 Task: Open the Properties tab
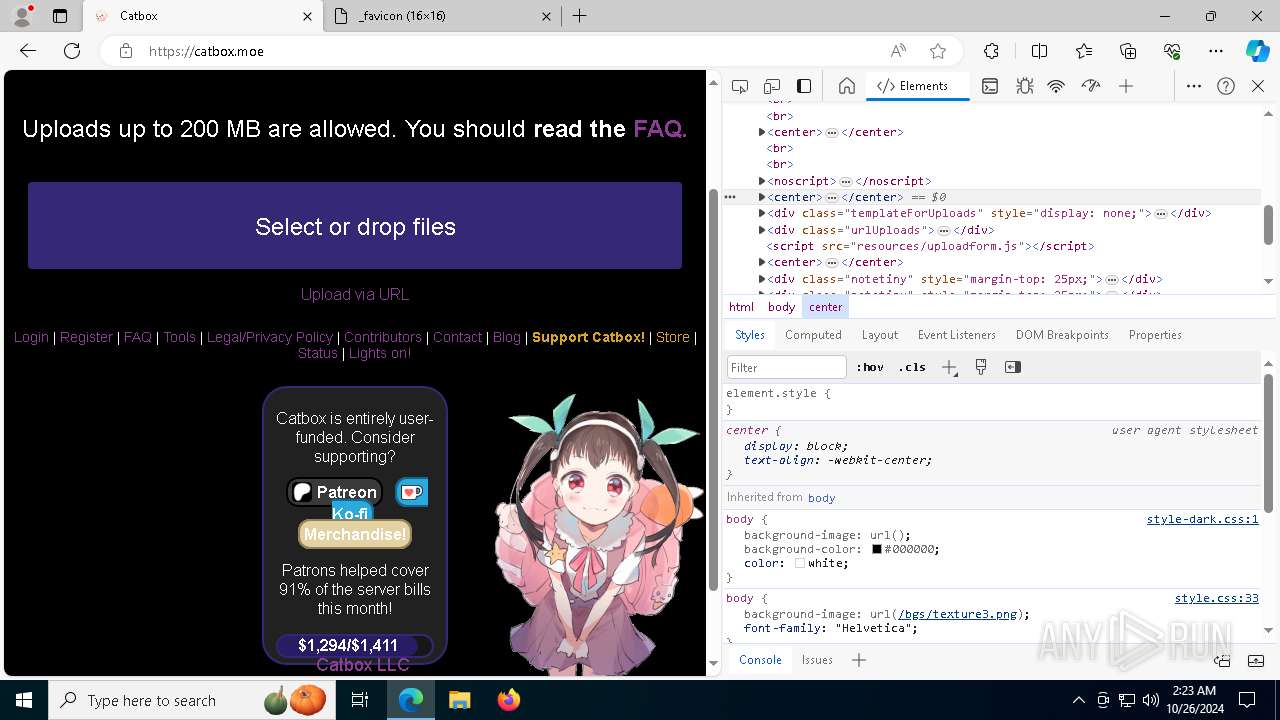tap(1155, 335)
